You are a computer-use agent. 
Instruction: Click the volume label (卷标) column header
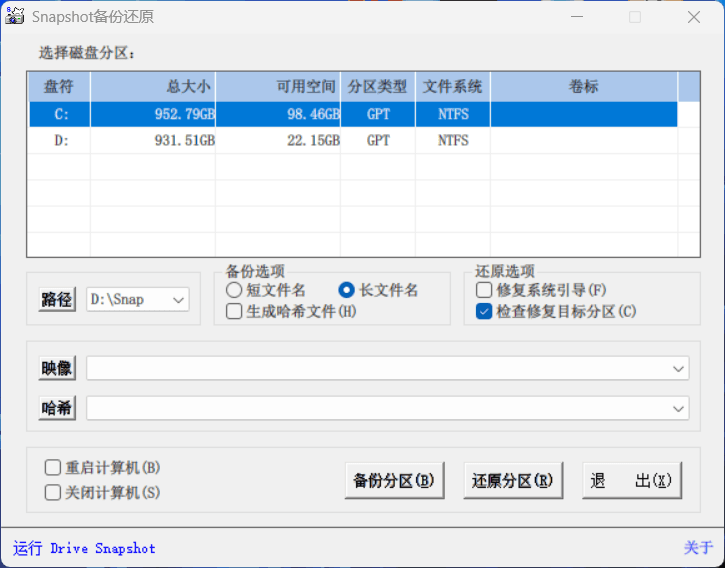pyautogui.click(x=584, y=86)
